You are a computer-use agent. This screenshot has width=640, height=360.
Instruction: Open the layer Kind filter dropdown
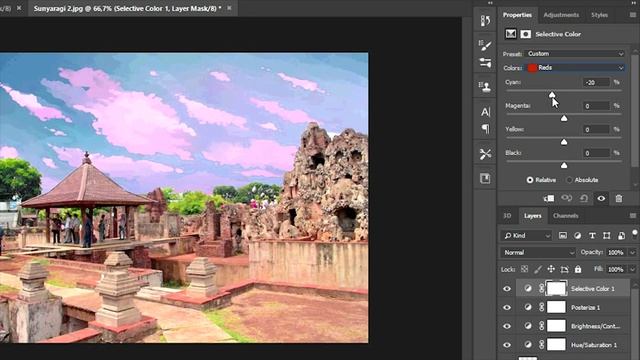[x=527, y=236]
